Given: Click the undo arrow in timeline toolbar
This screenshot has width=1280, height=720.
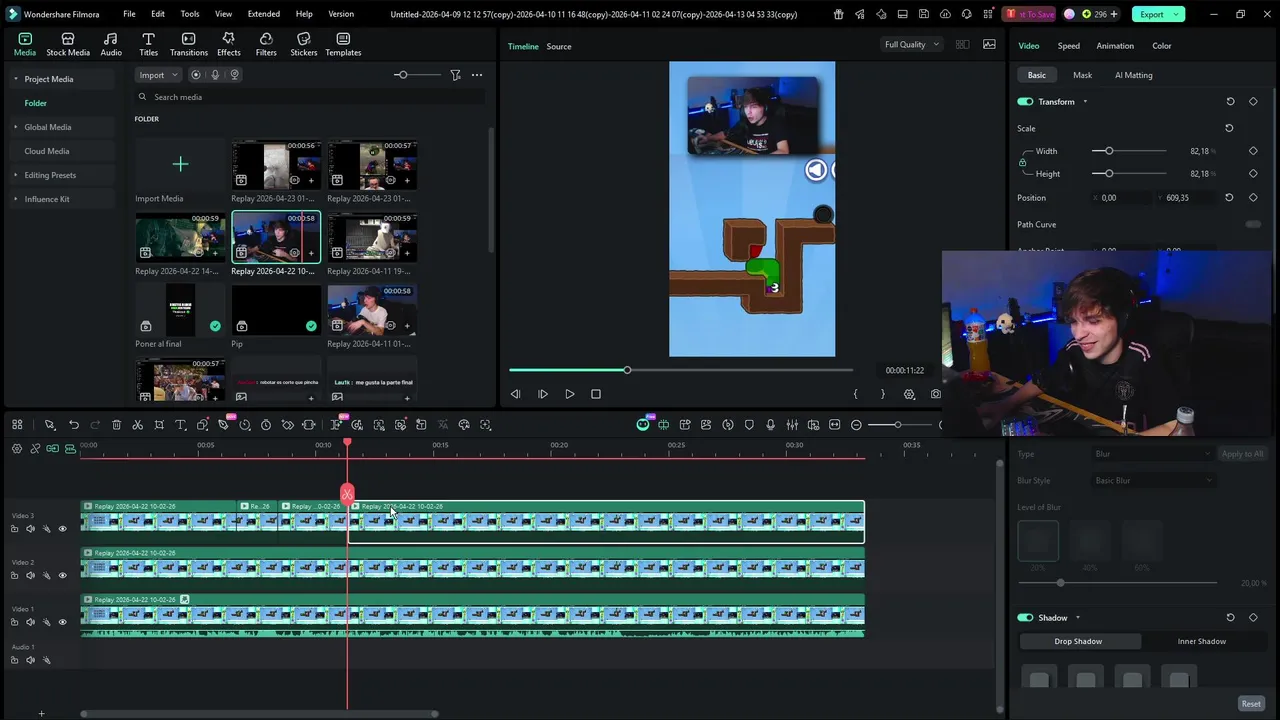Looking at the screenshot, I should (x=74, y=425).
